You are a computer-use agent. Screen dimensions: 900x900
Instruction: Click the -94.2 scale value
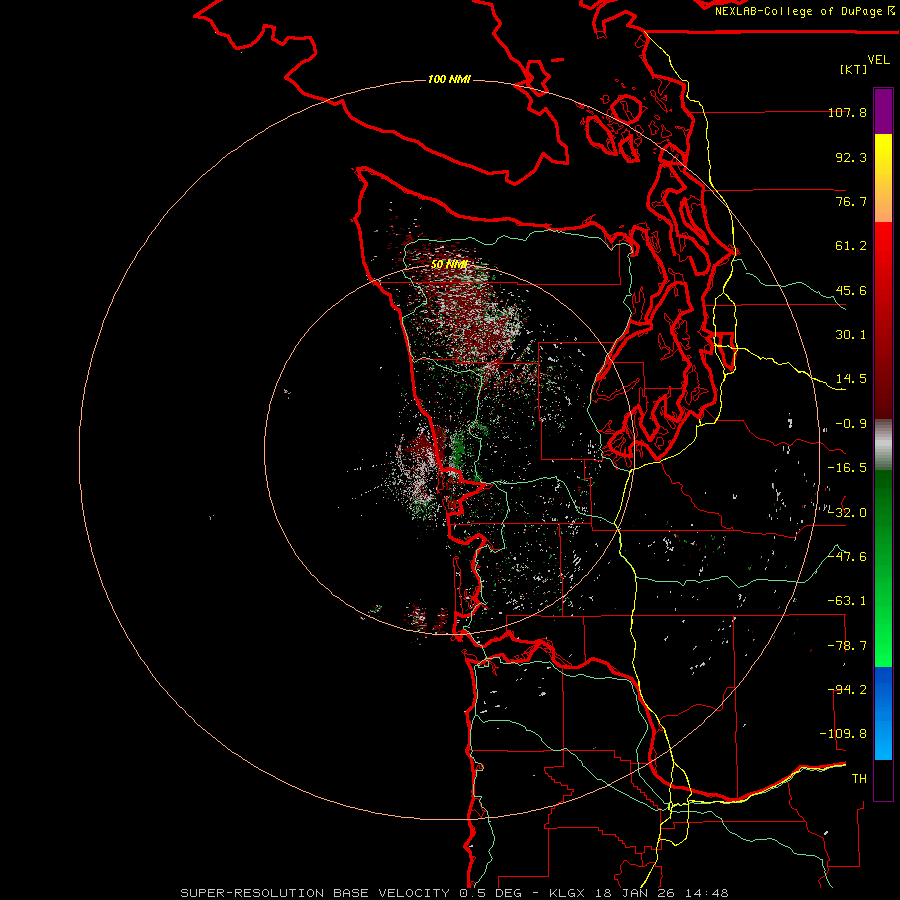coord(847,690)
